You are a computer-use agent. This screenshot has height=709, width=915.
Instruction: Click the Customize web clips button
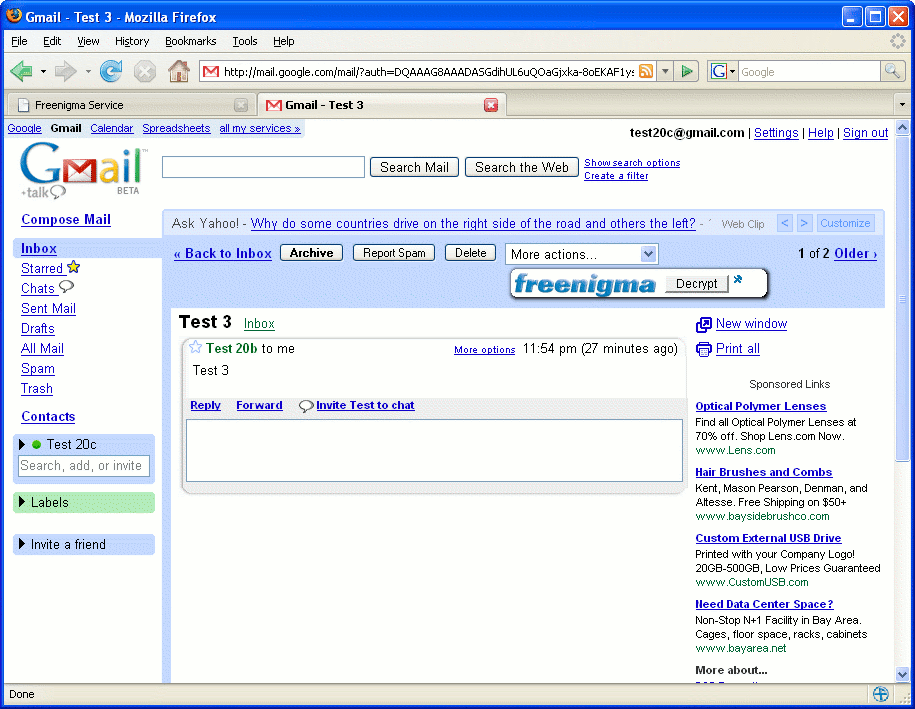coord(845,223)
